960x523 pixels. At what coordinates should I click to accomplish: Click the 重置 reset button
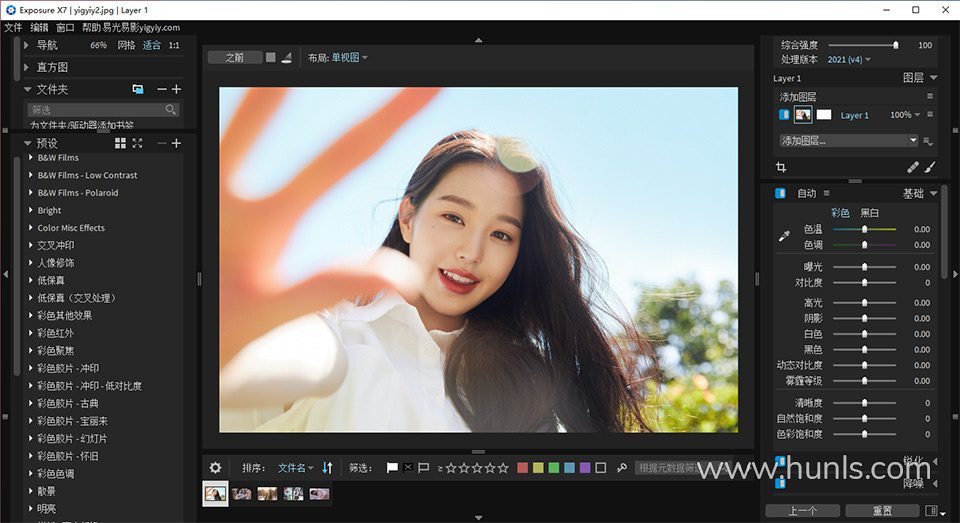pos(882,510)
